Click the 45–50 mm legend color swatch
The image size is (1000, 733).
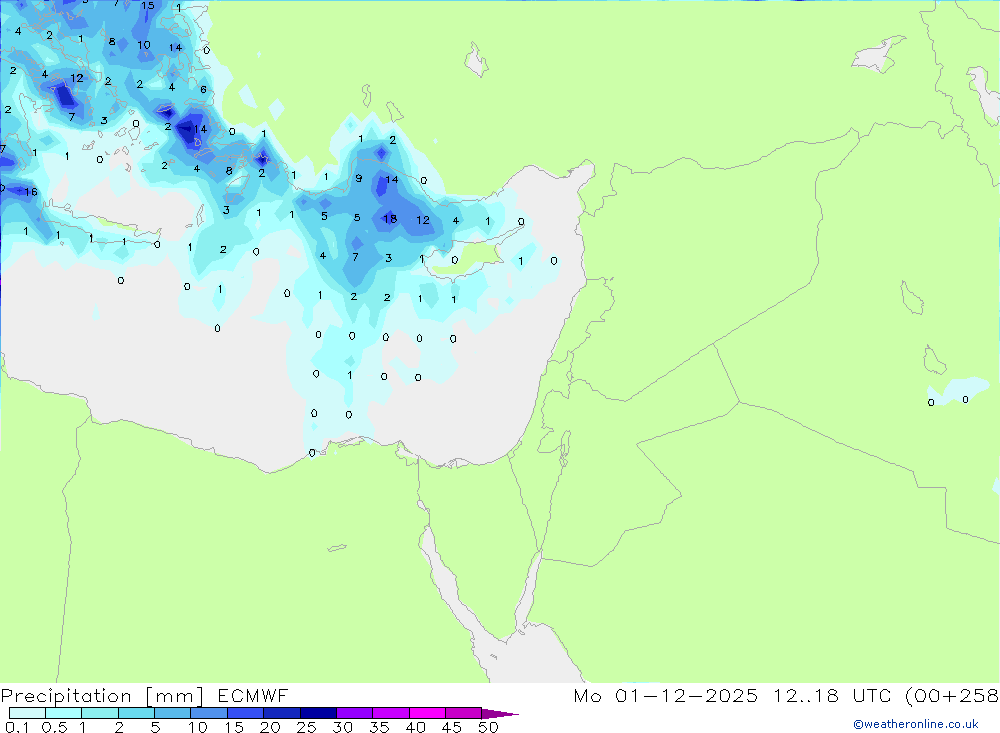[x=464, y=713]
